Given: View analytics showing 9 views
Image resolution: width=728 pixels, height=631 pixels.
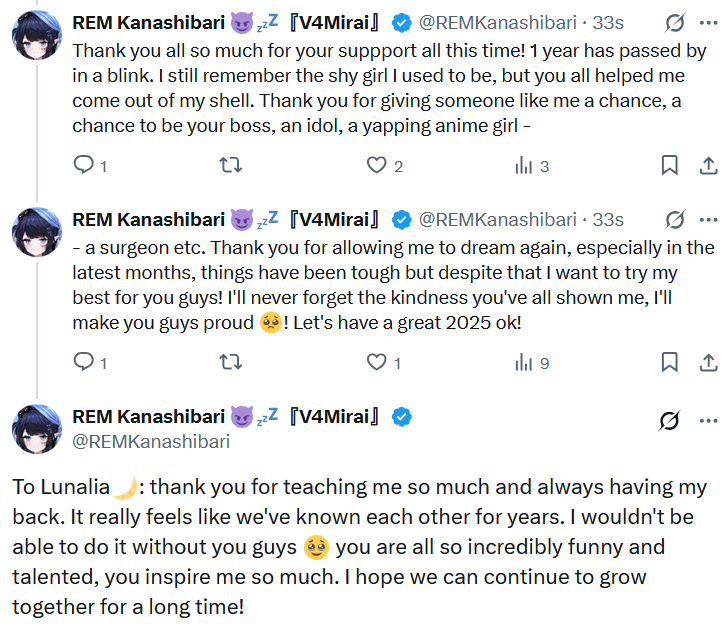Looking at the screenshot, I should [x=523, y=363].
